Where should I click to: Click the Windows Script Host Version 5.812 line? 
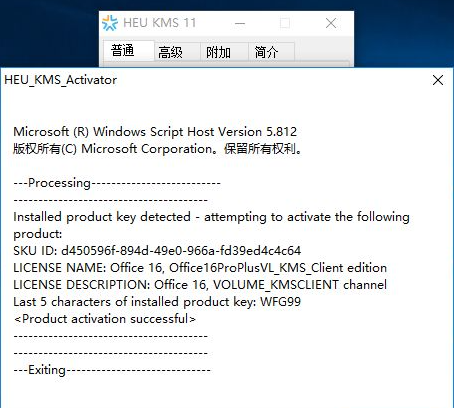pos(155,132)
